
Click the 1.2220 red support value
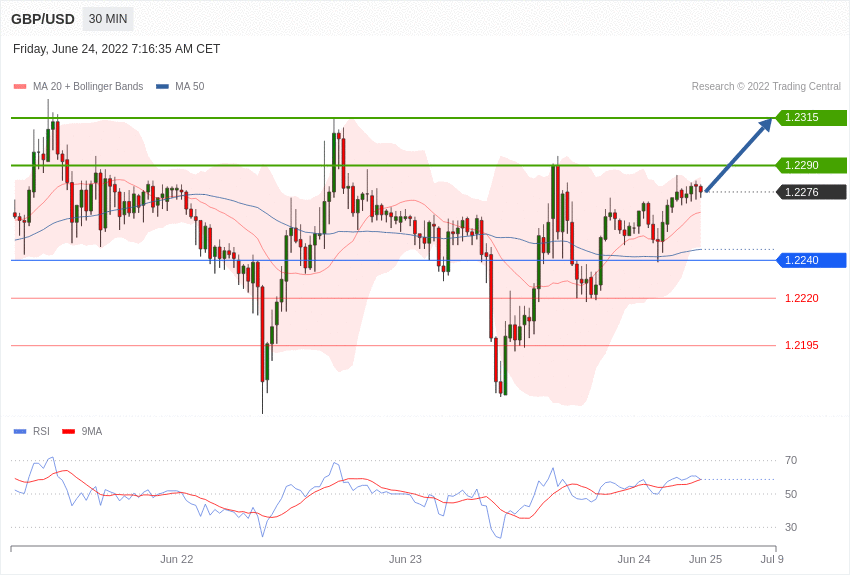tap(802, 298)
